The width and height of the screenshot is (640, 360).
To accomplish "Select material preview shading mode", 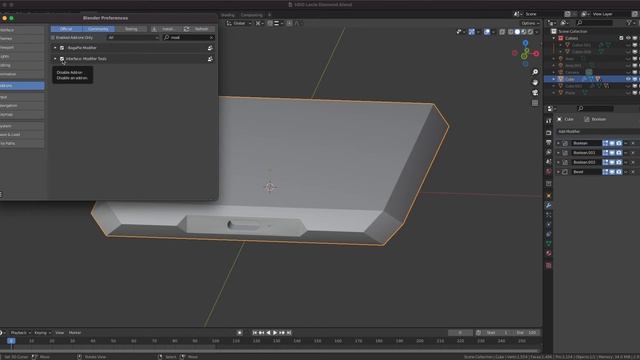I will point(524,32).
